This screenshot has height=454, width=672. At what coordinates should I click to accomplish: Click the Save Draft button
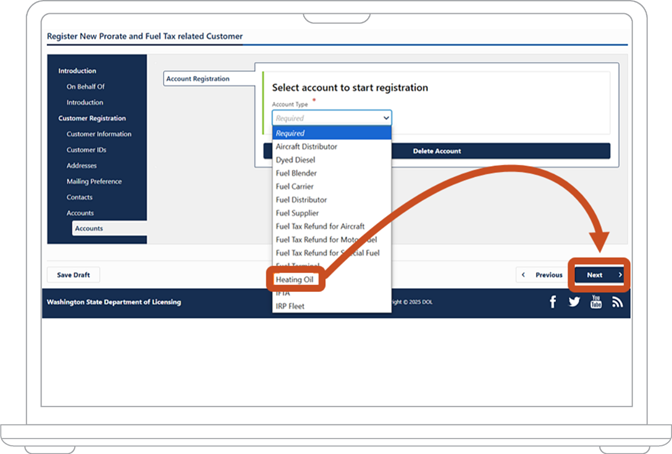point(73,275)
